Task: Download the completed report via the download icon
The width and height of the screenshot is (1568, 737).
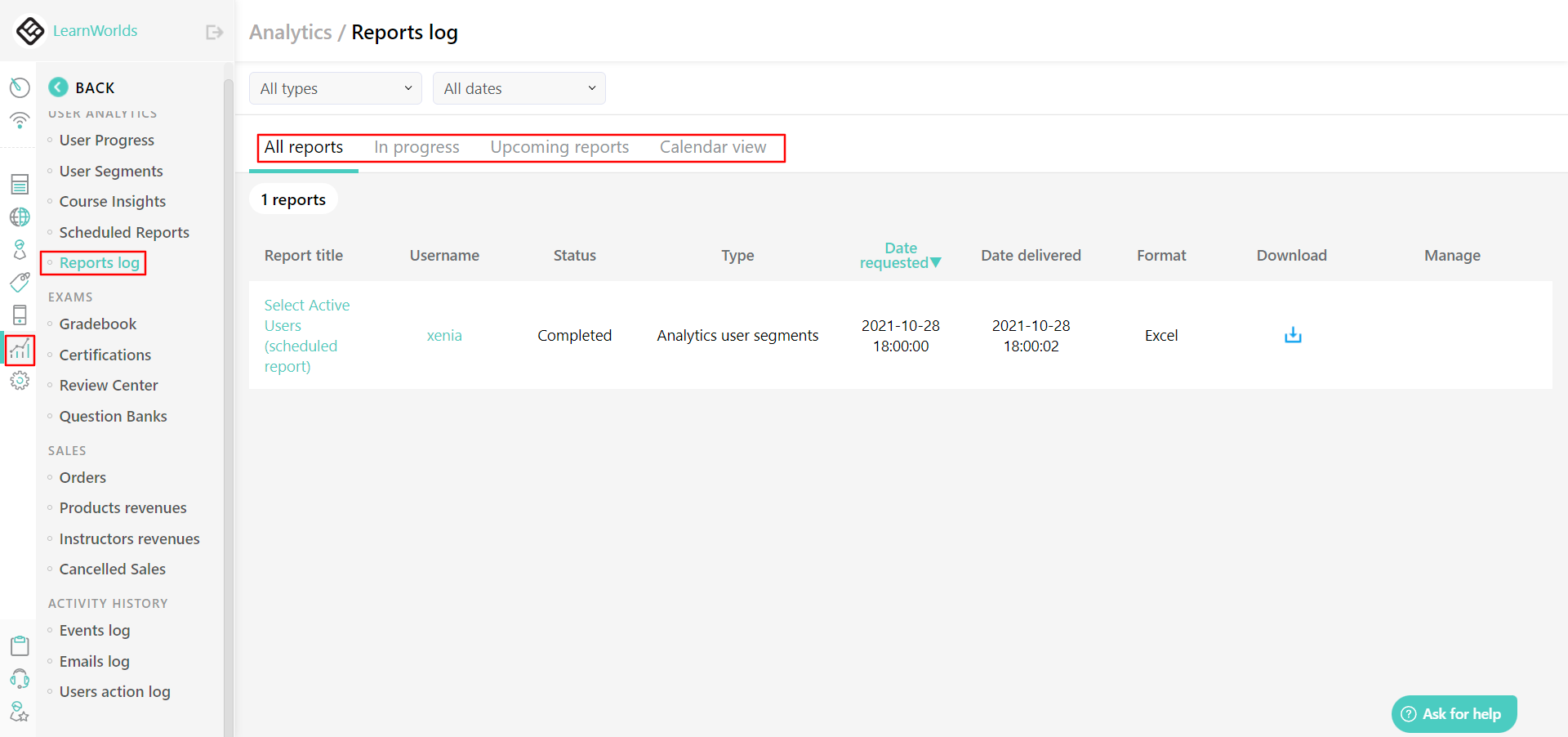Action: coord(1291,335)
